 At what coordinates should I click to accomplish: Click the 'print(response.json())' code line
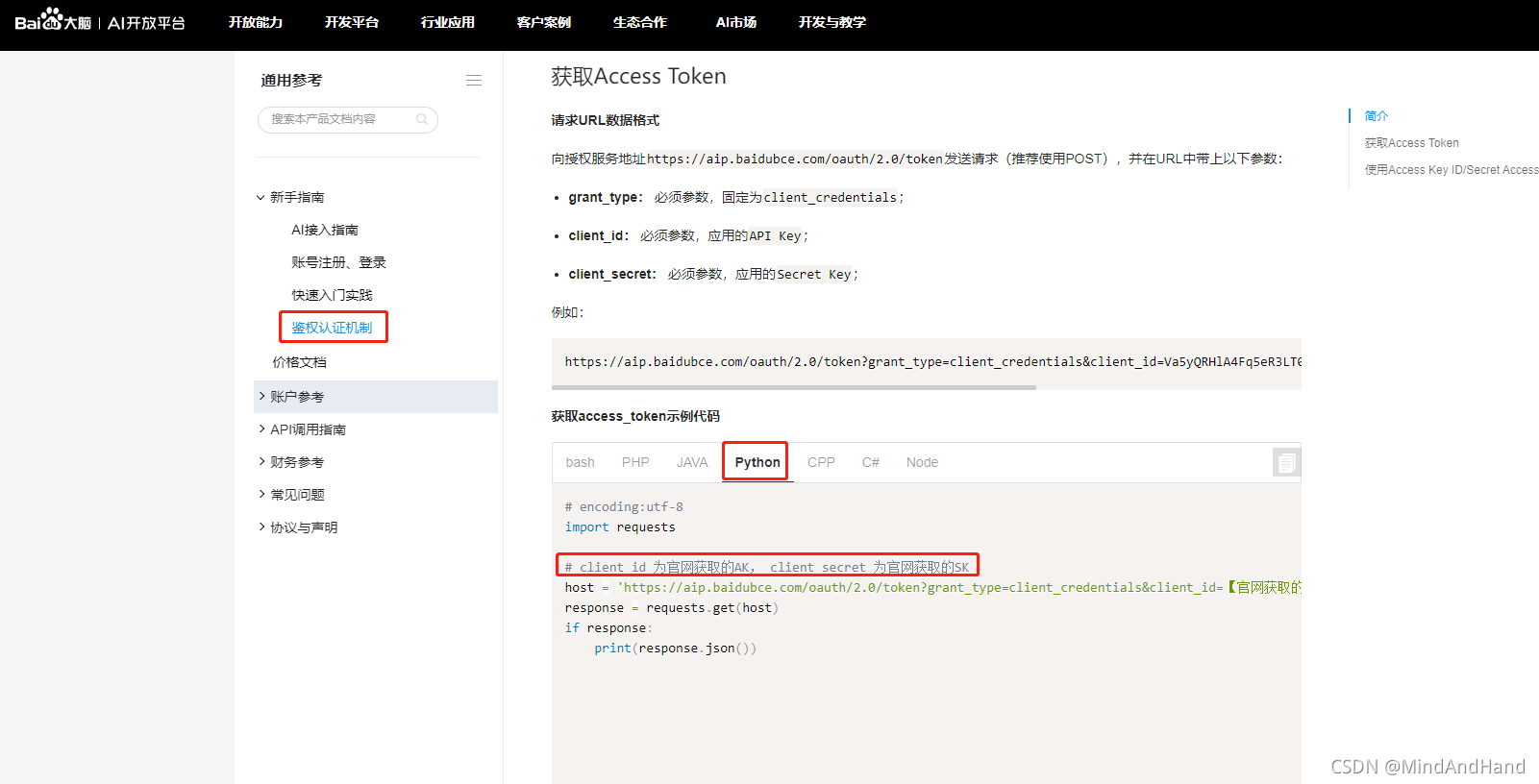[x=675, y=649]
